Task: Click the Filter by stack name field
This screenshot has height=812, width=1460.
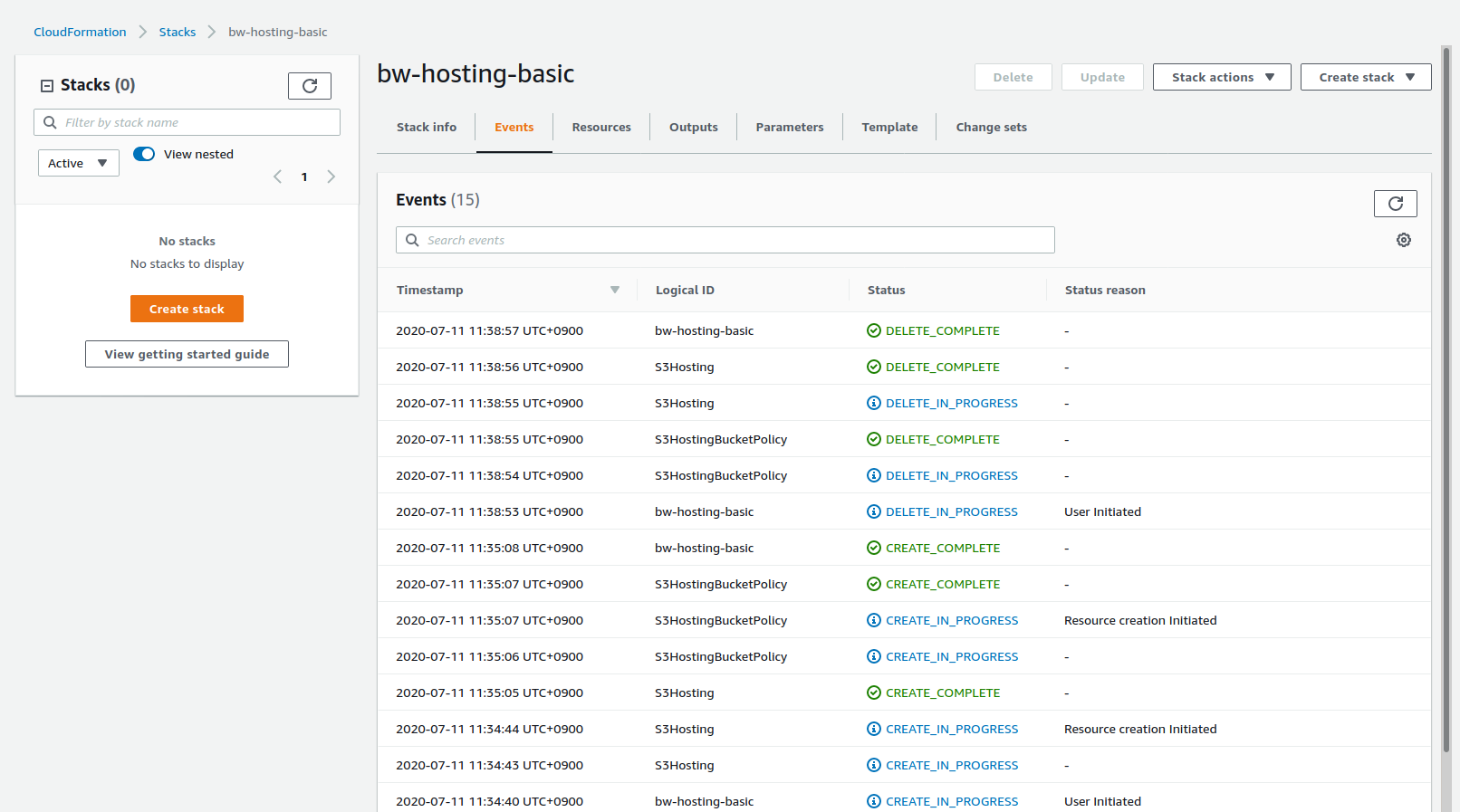Action: point(187,122)
